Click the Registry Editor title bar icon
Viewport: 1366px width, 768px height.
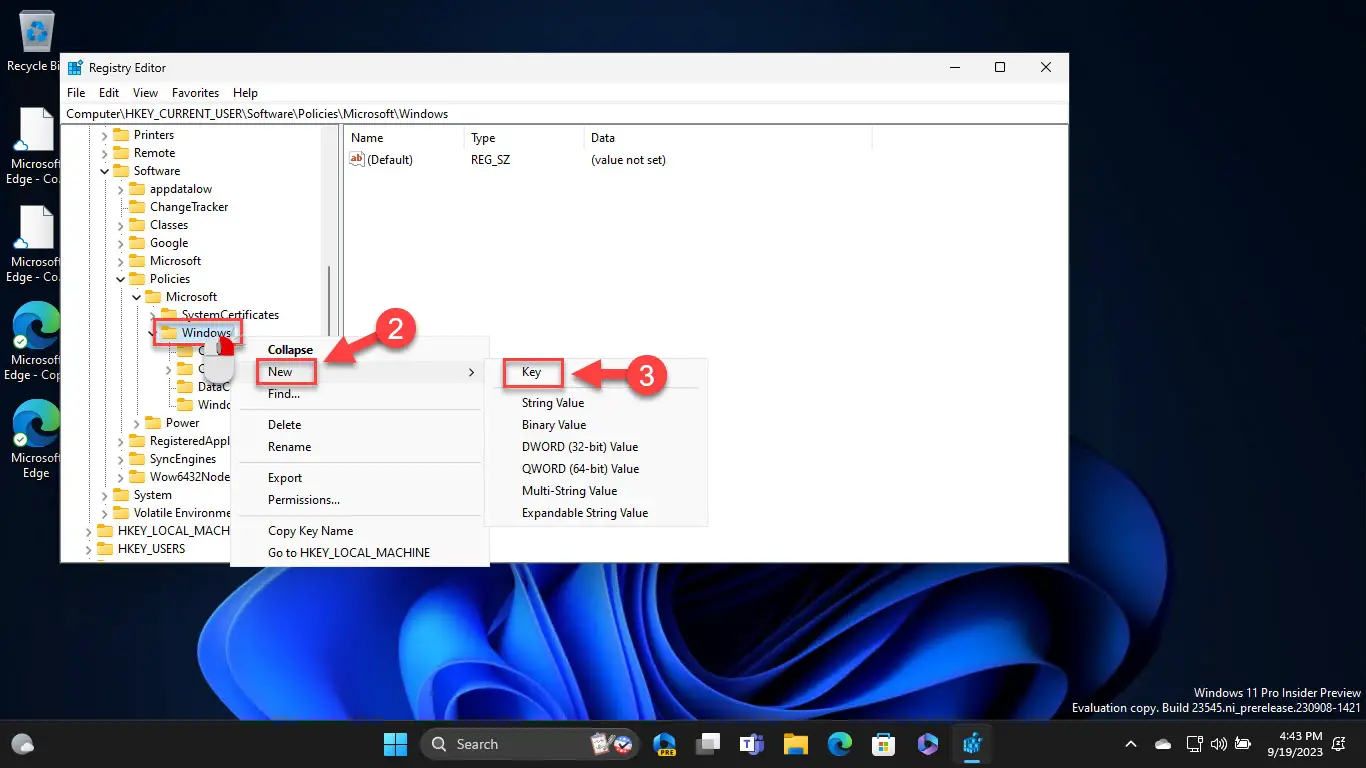click(75, 67)
